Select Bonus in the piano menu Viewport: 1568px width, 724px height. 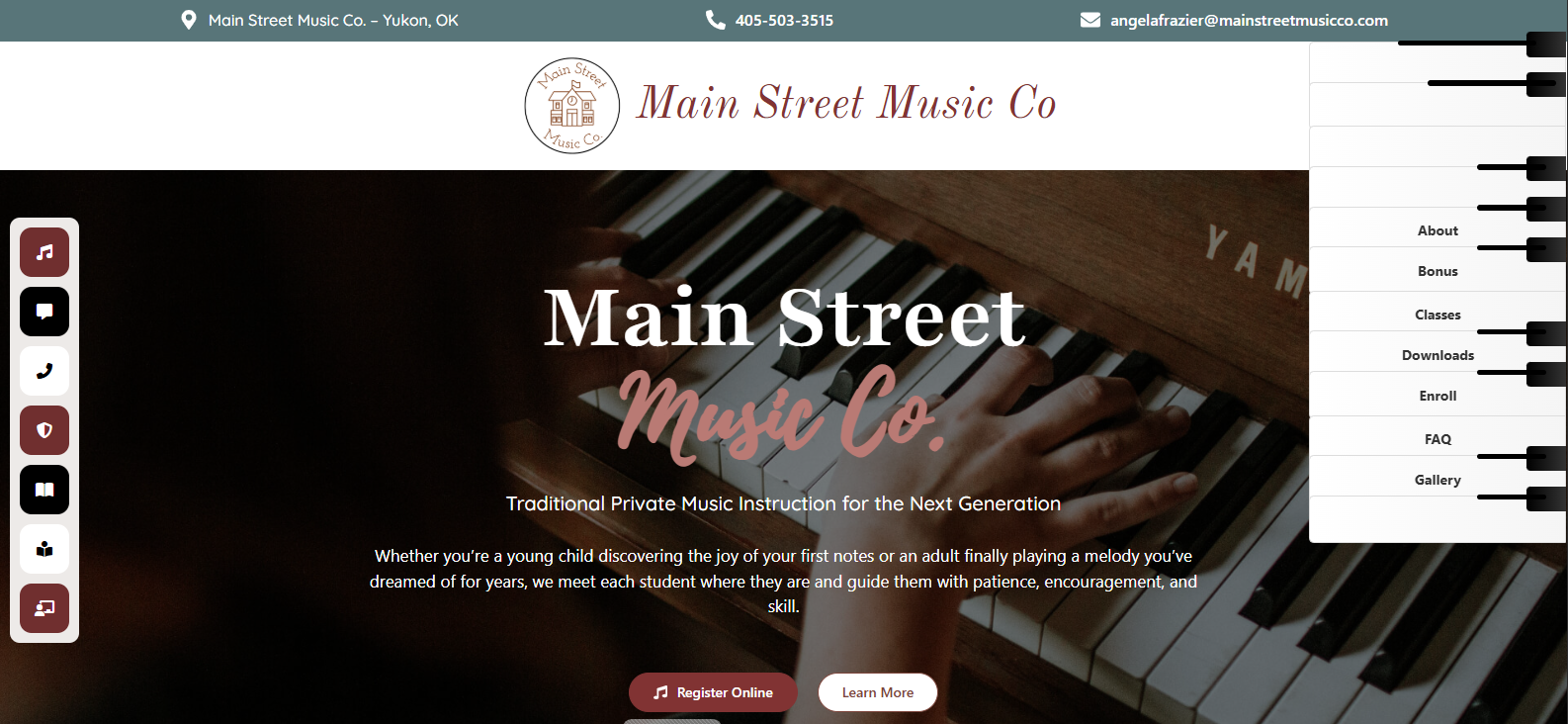[x=1437, y=270]
